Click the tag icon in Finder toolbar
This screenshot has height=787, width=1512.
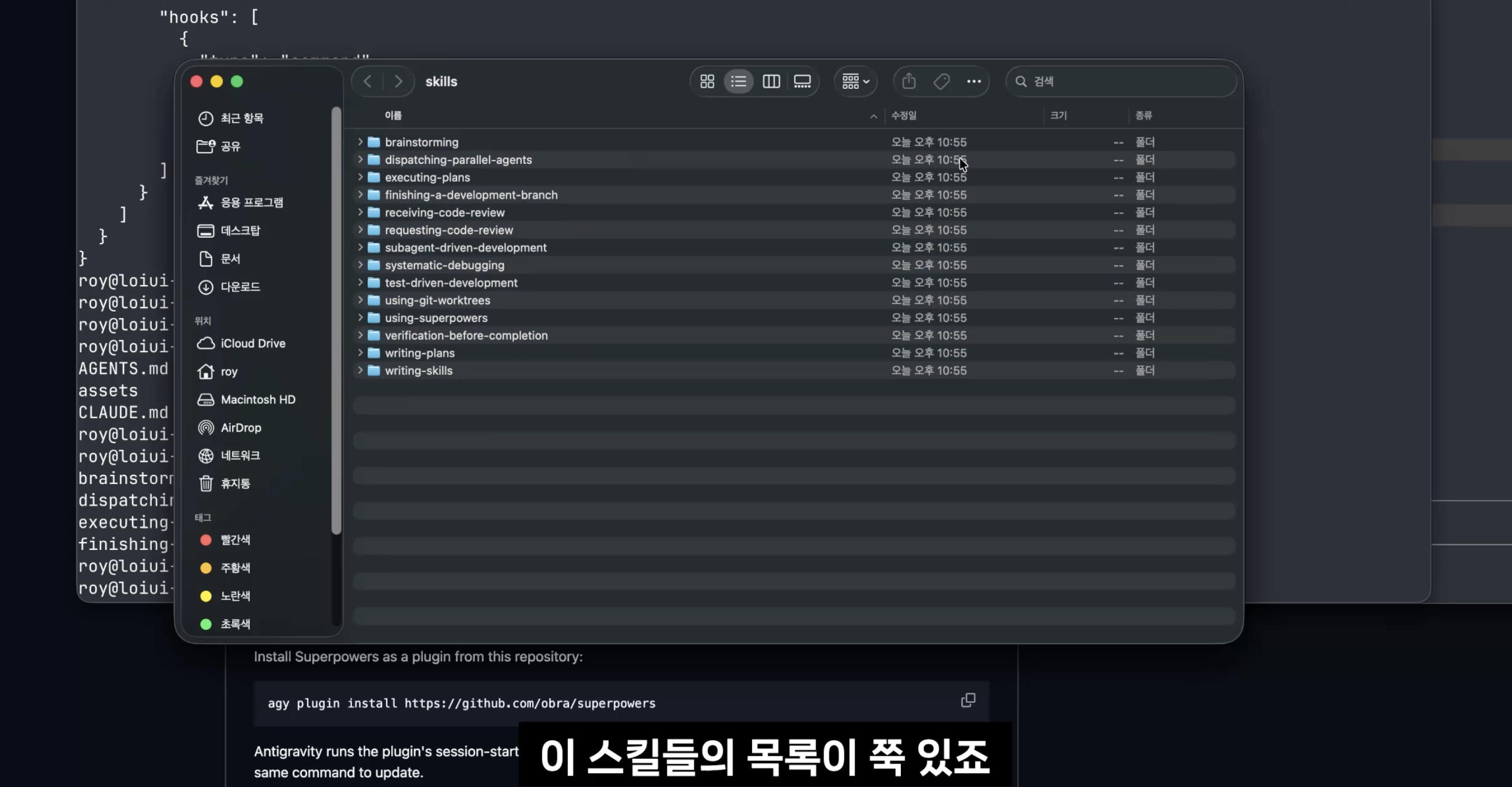(941, 81)
